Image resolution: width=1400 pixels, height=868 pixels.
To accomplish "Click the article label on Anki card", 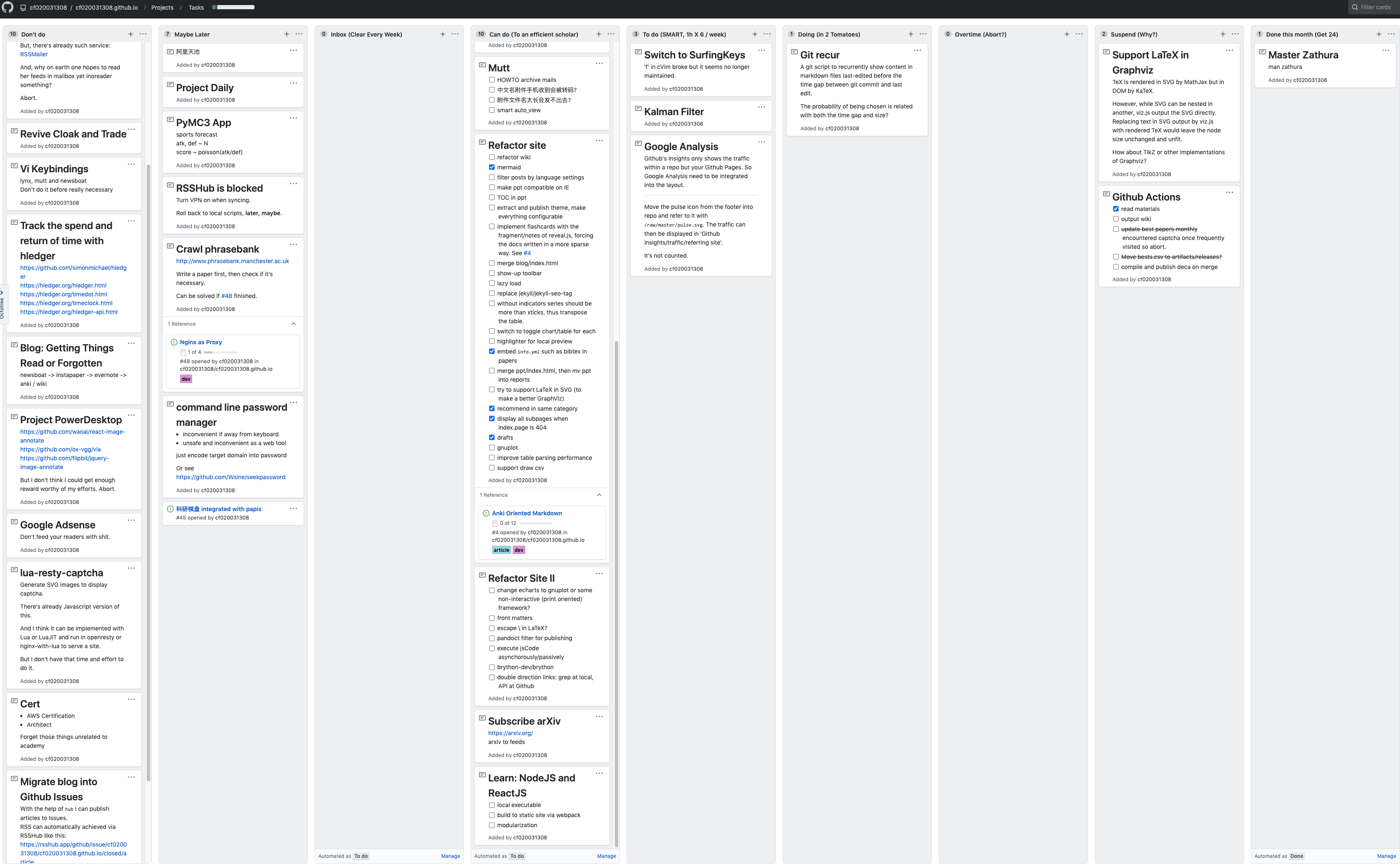I will coord(501,551).
